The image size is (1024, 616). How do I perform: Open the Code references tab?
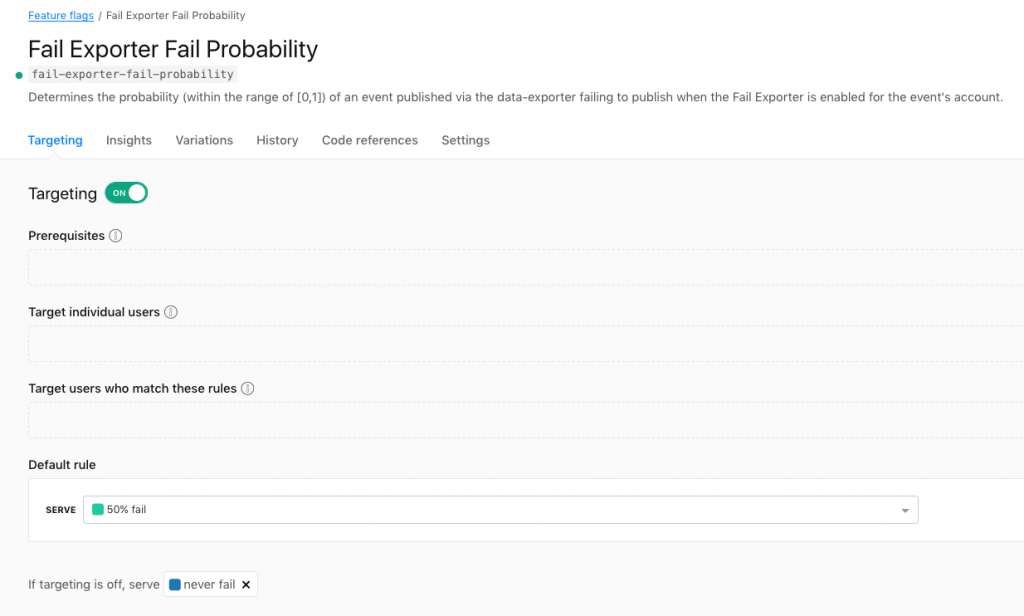[x=369, y=140]
